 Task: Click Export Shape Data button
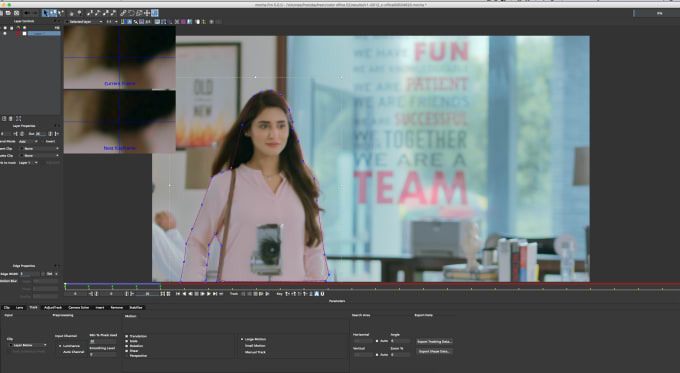pos(435,351)
